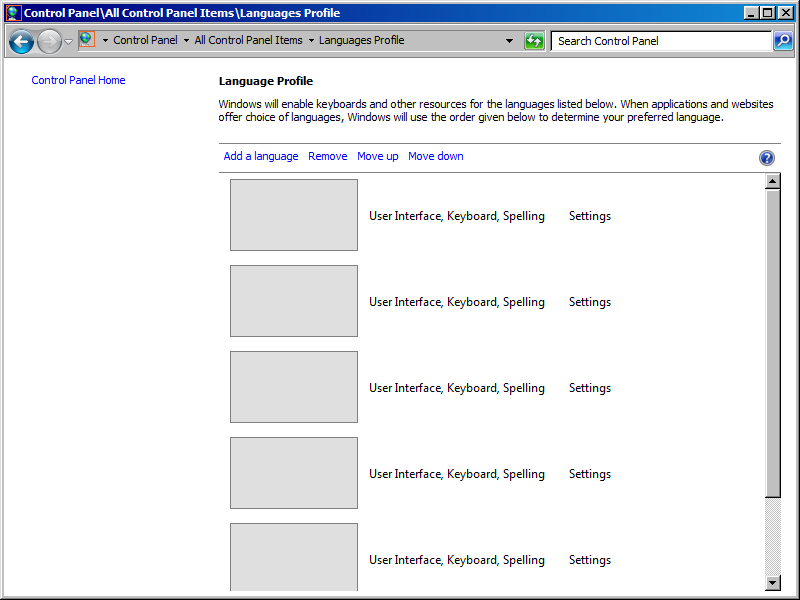Click the Control Panel icon in the address bar
The height and width of the screenshot is (600, 800).
tap(88, 41)
